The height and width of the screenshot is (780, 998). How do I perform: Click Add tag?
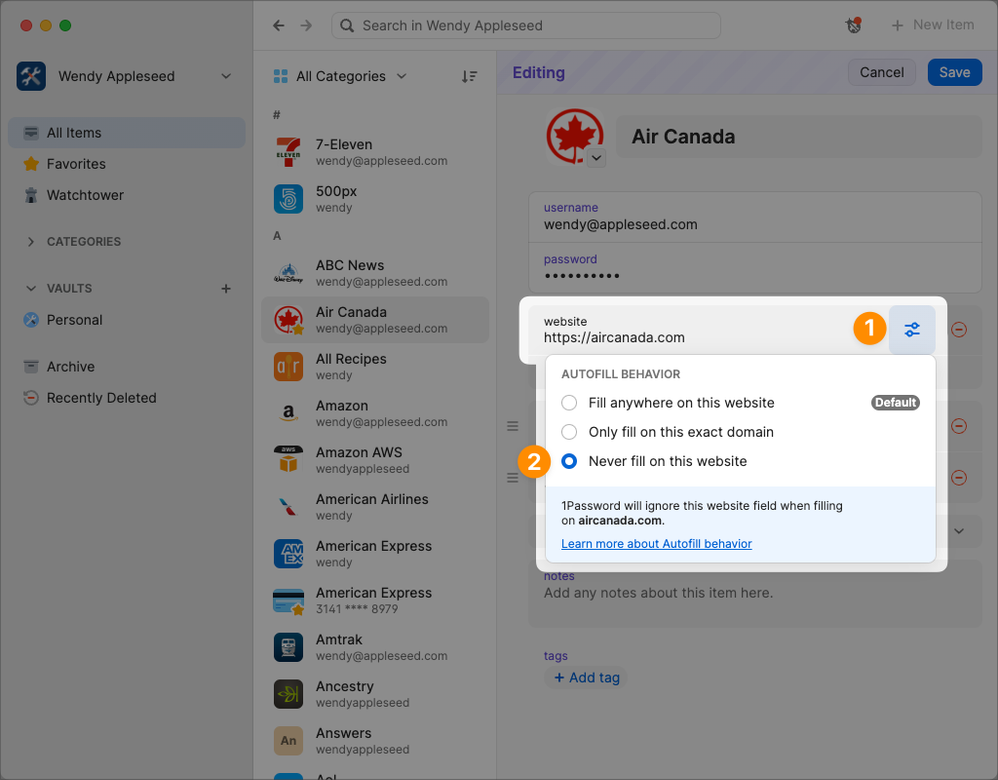[586, 677]
